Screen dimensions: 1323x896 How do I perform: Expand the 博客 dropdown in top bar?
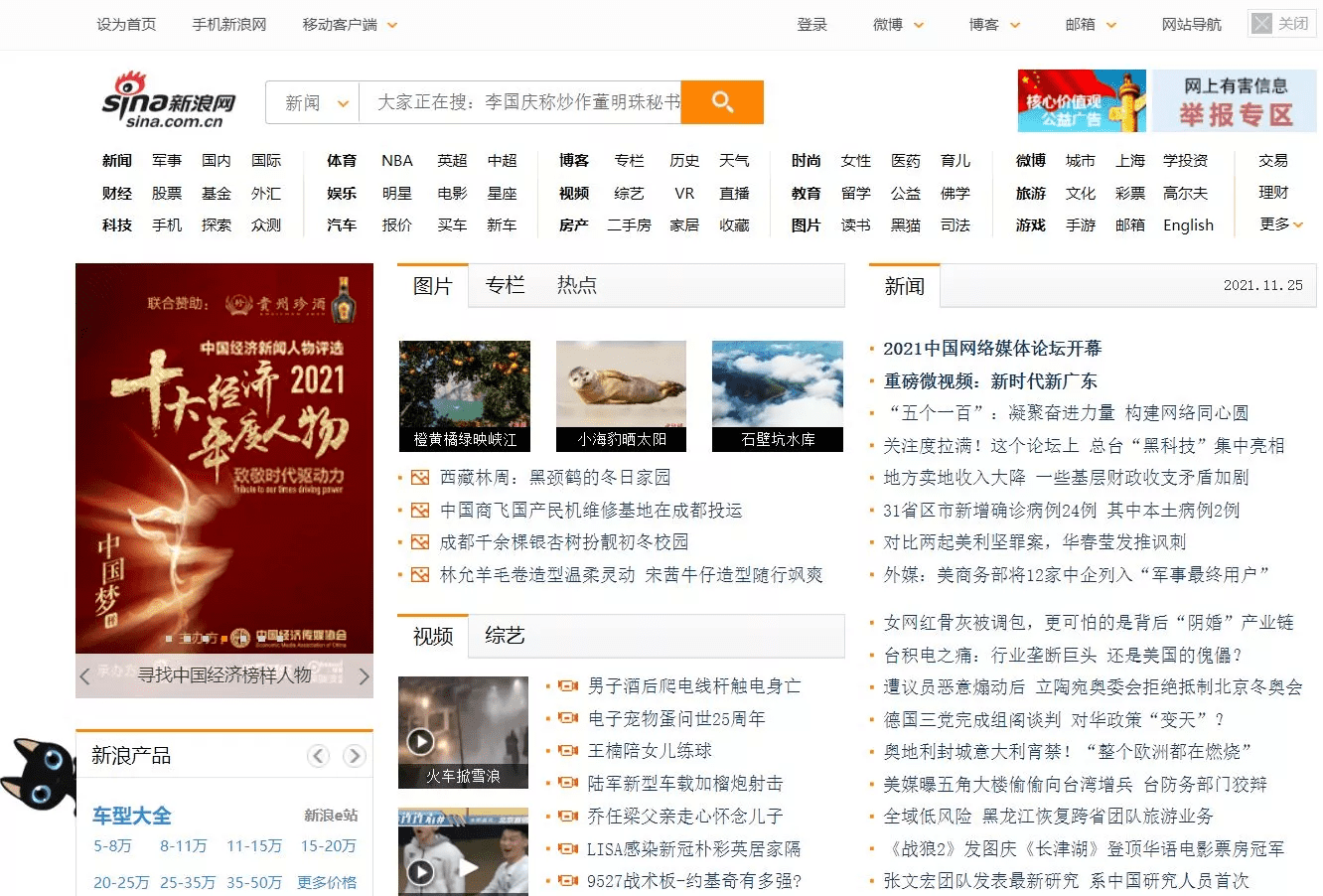[1015, 25]
